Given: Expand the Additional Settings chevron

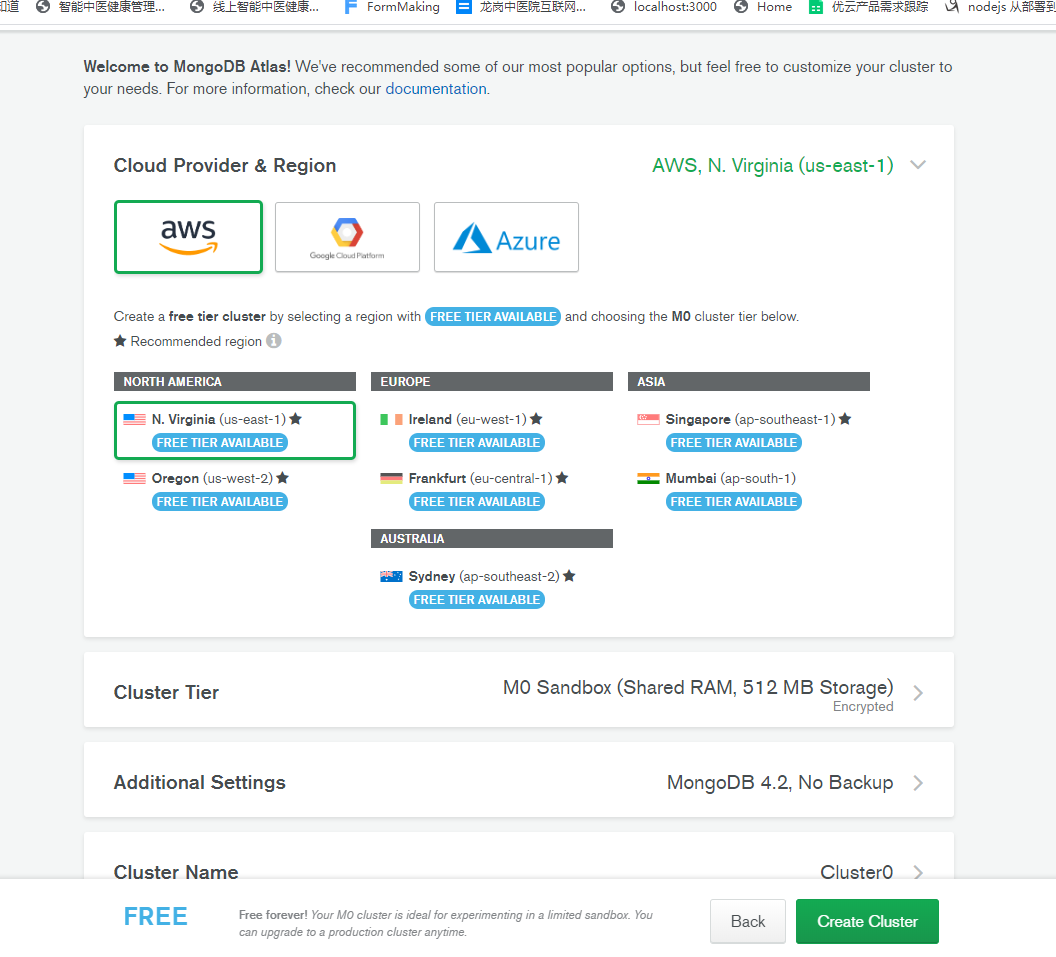Looking at the screenshot, I should point(918,783).
